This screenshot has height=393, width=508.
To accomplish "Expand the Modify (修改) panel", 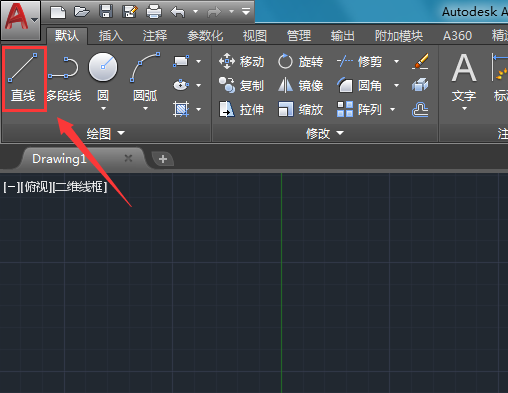I will (325, 133).
